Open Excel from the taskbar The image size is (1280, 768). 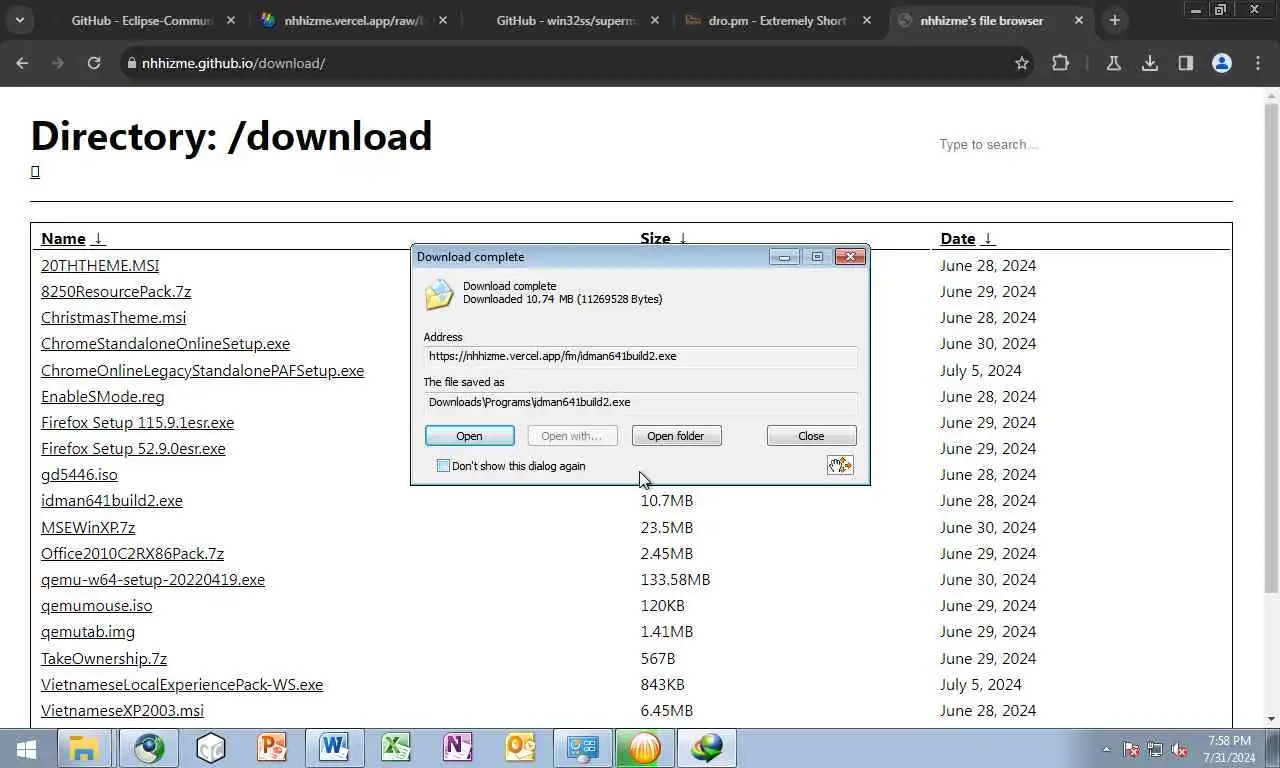(x=396, y=748)
